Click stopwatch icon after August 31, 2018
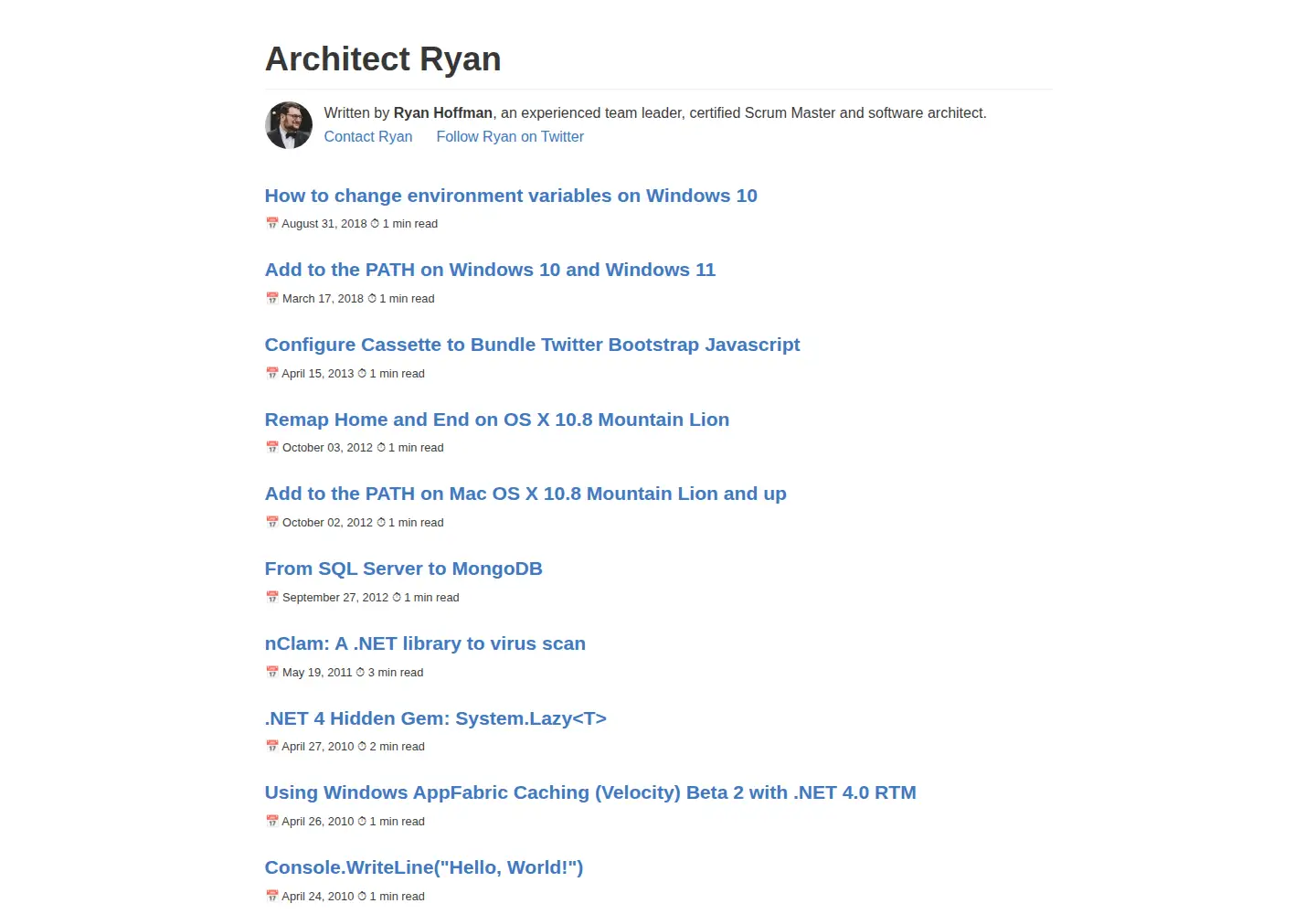 pyautogui.click(x=375, y=223)
